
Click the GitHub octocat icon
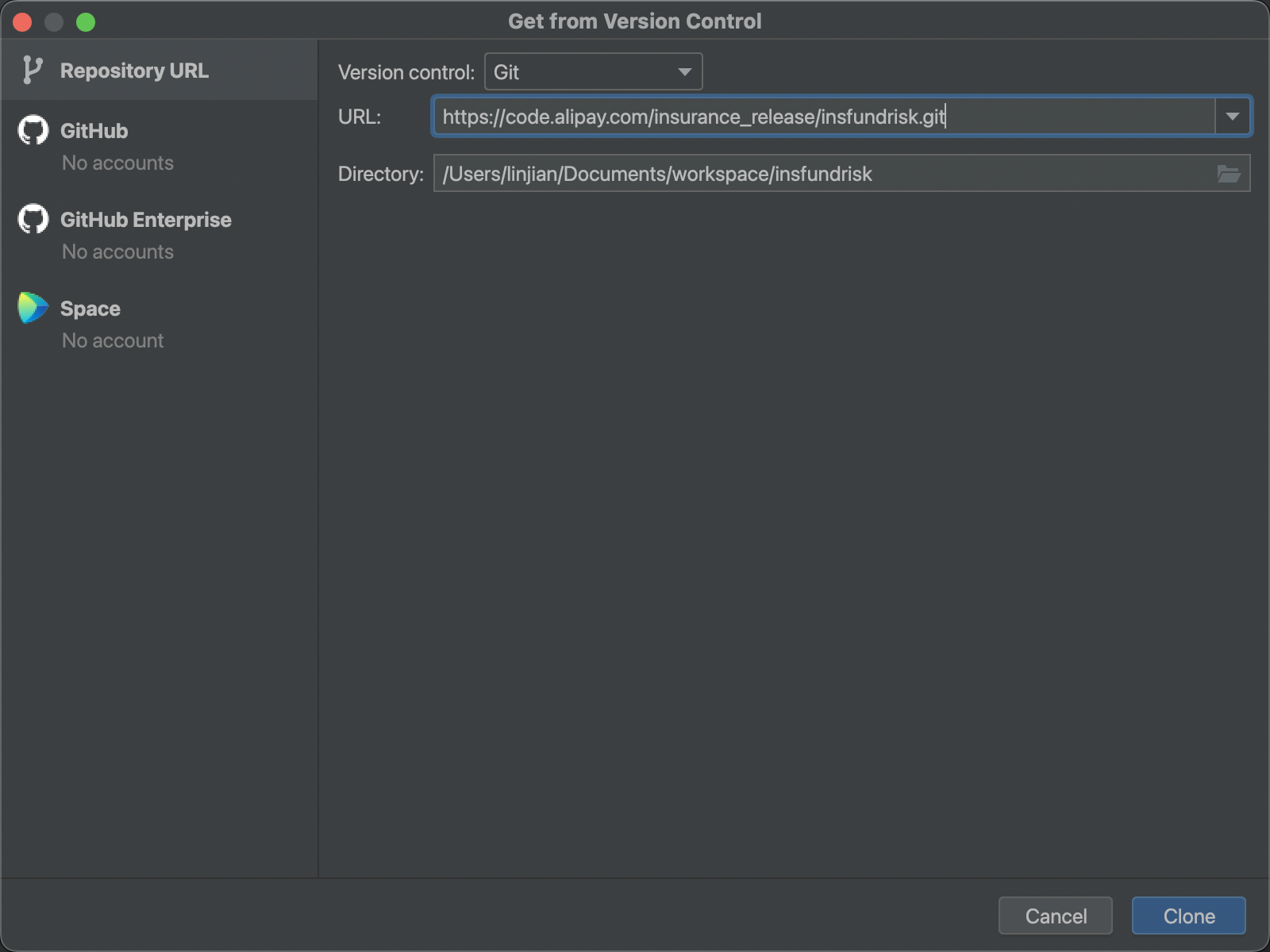click(x=33, y=130)
